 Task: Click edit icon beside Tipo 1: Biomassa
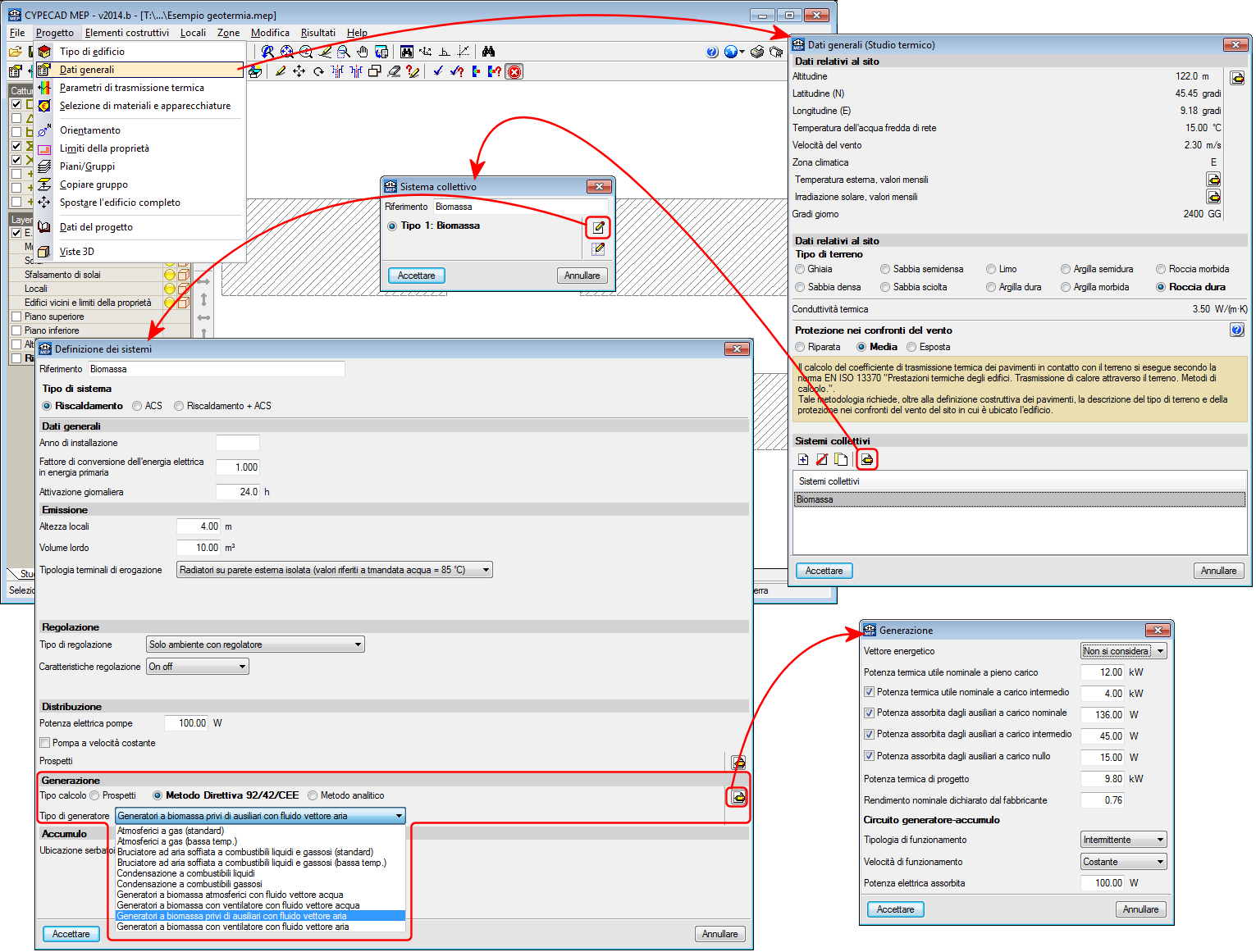(598, 227)
